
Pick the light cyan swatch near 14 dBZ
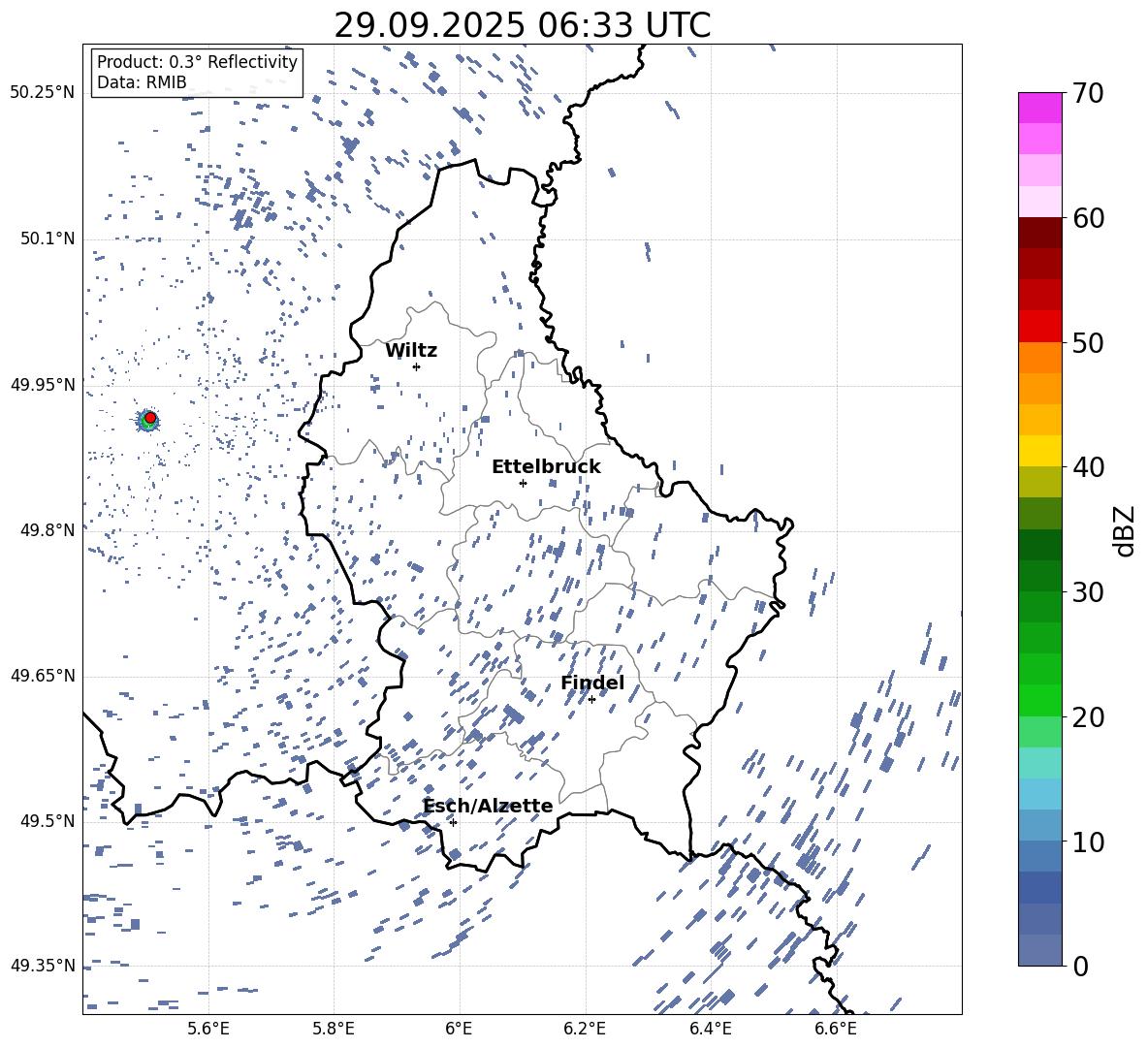coord(1039,793)
